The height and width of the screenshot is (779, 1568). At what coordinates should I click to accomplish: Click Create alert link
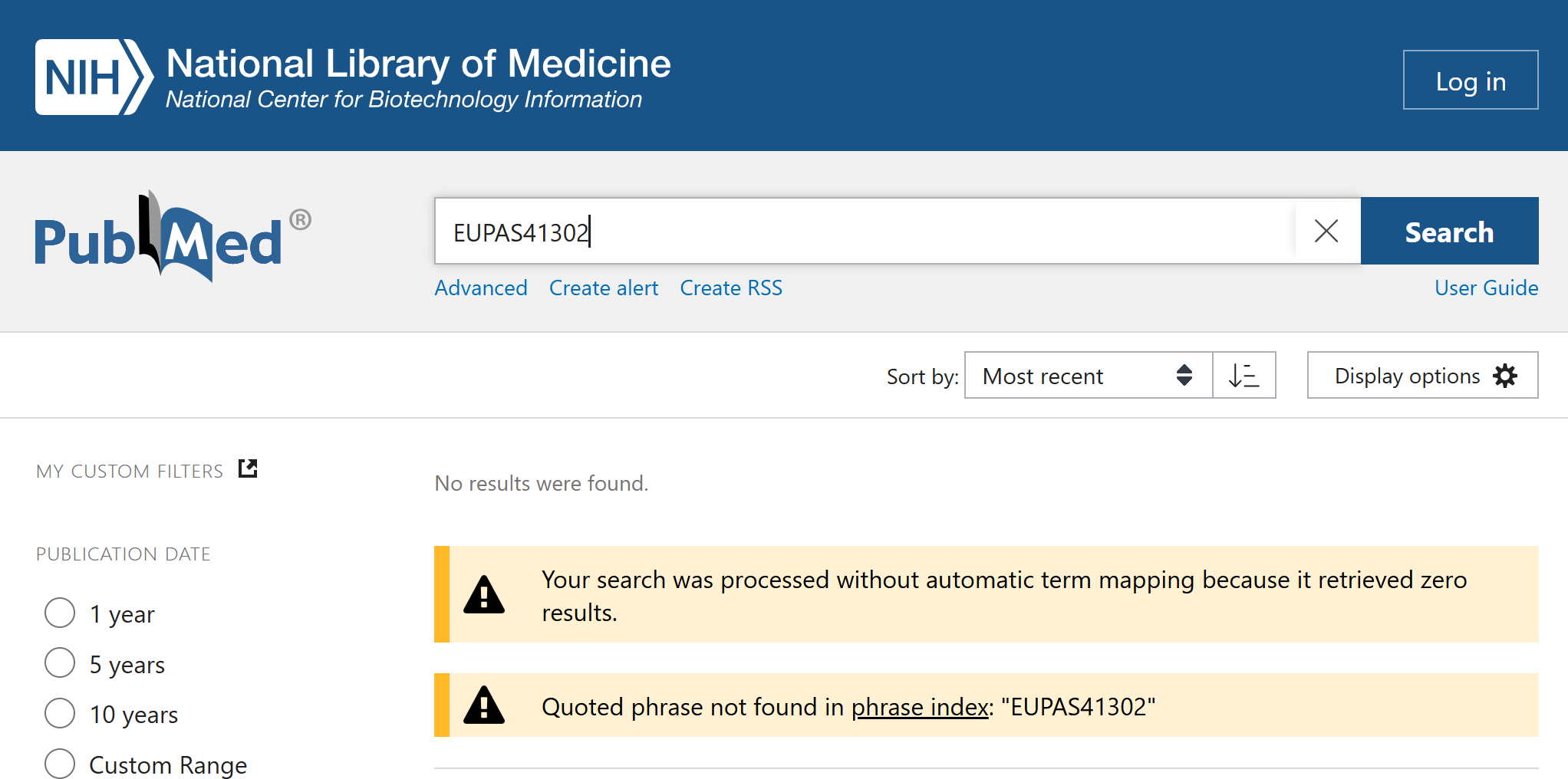pyautogui.click(x=603, y=288)
